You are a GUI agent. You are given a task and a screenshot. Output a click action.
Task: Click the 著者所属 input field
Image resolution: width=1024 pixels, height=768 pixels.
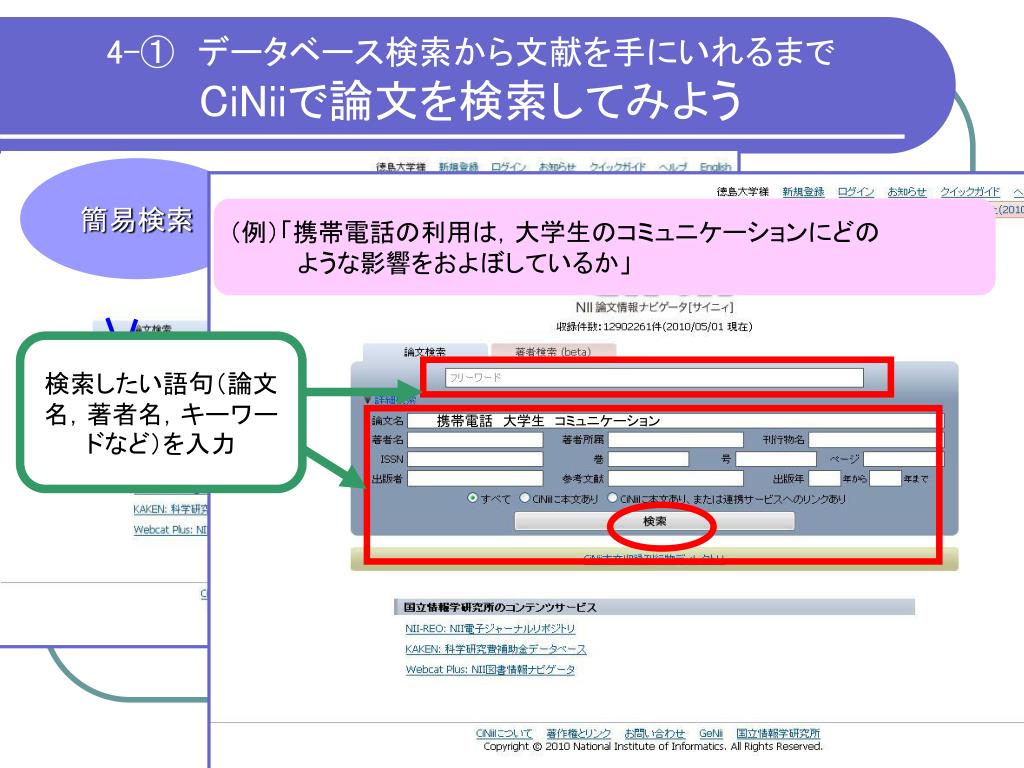[676, 440]
